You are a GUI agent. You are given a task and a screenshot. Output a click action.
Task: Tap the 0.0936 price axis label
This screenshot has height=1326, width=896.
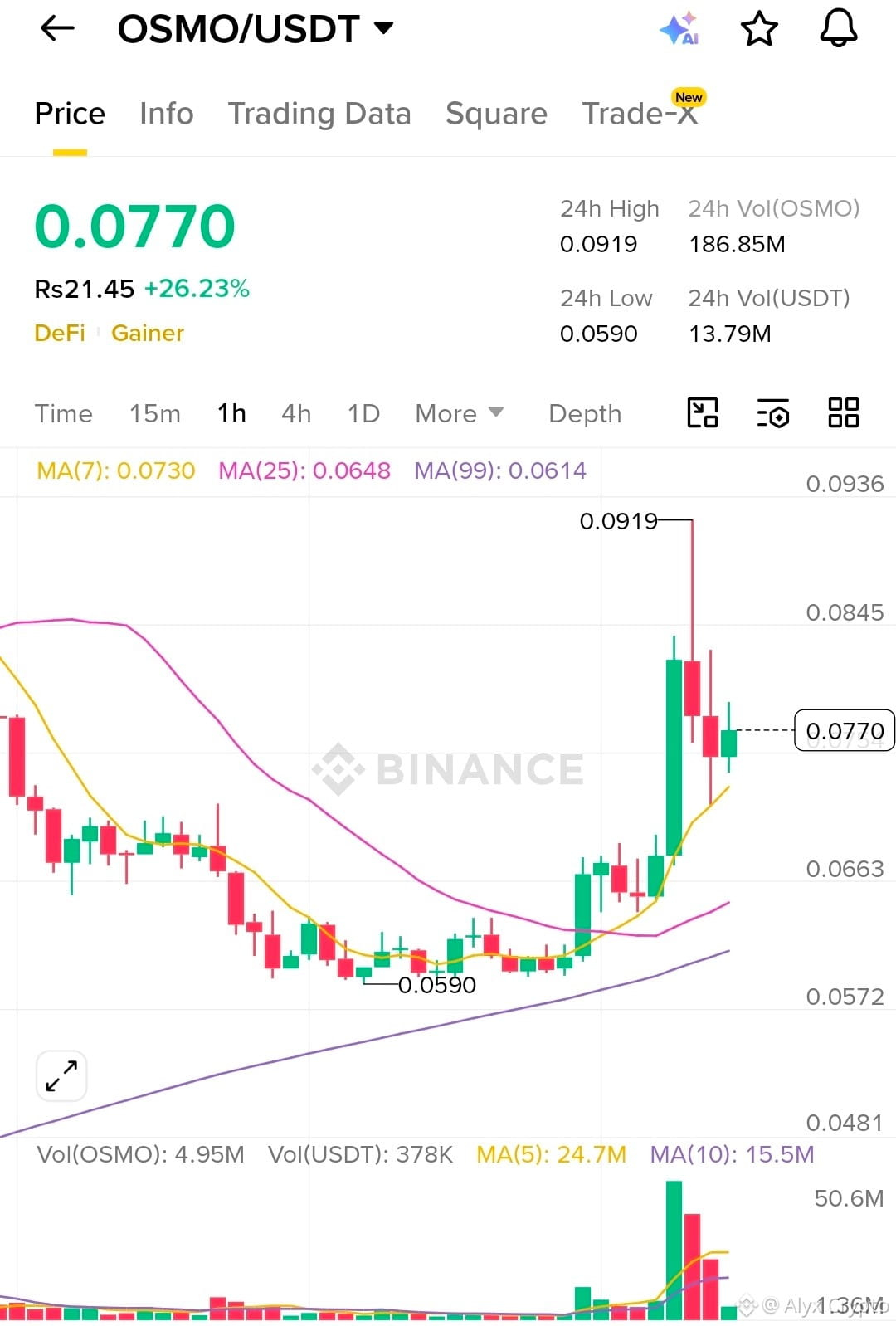tap(845, 484)
